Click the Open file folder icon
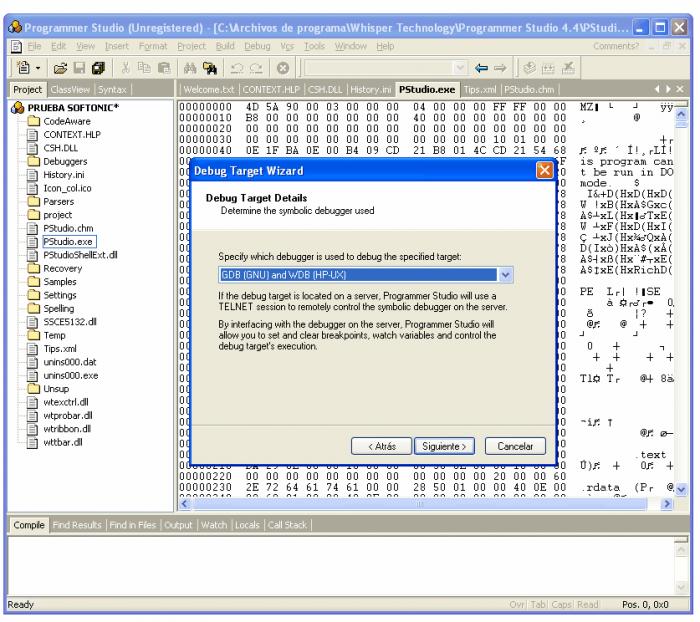The image size is (700, 622). [x=60, y=68]
